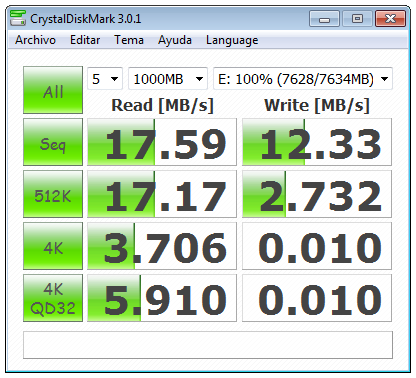Click the Seq write result 12.33

click(x=317, y=142)
